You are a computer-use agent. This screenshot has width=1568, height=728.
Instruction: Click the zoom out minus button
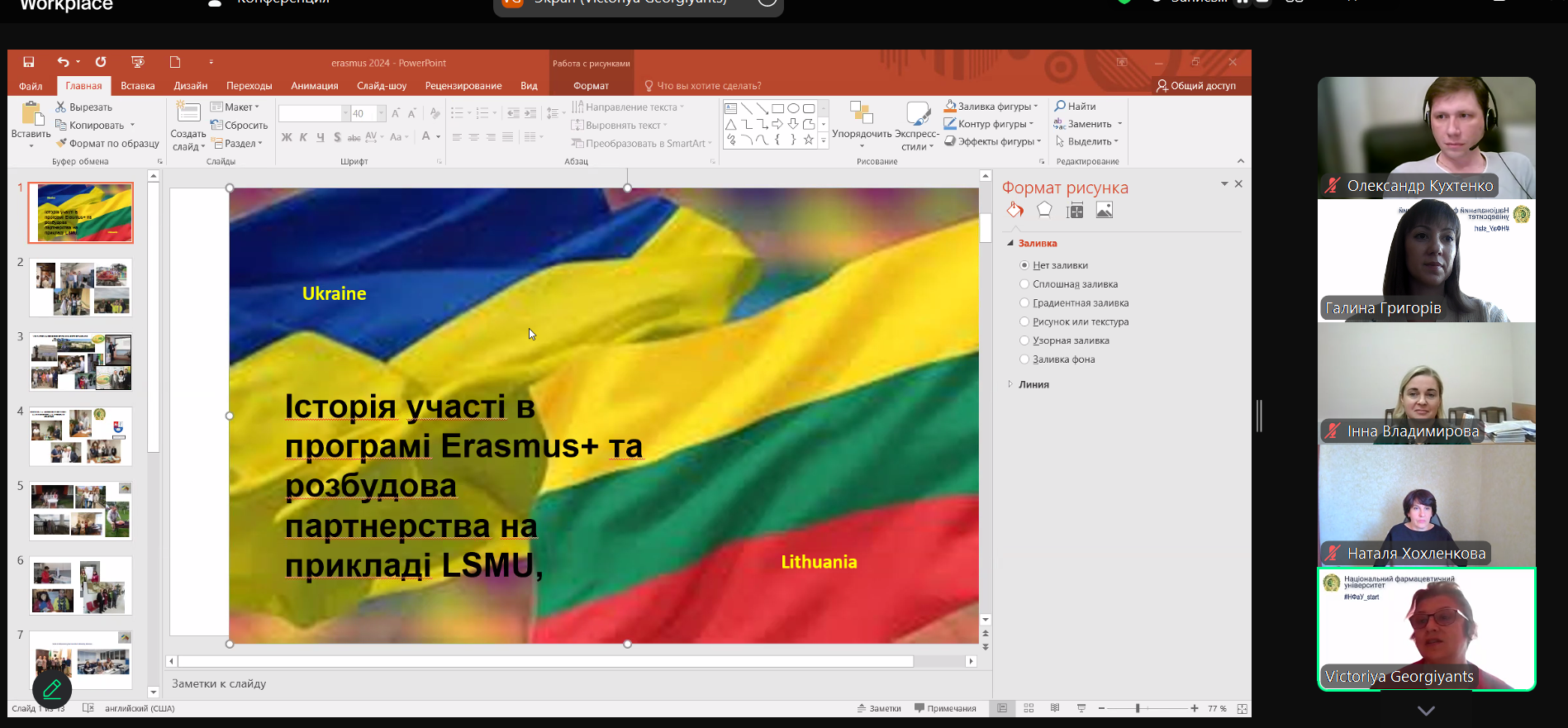tap(1101, 708)
